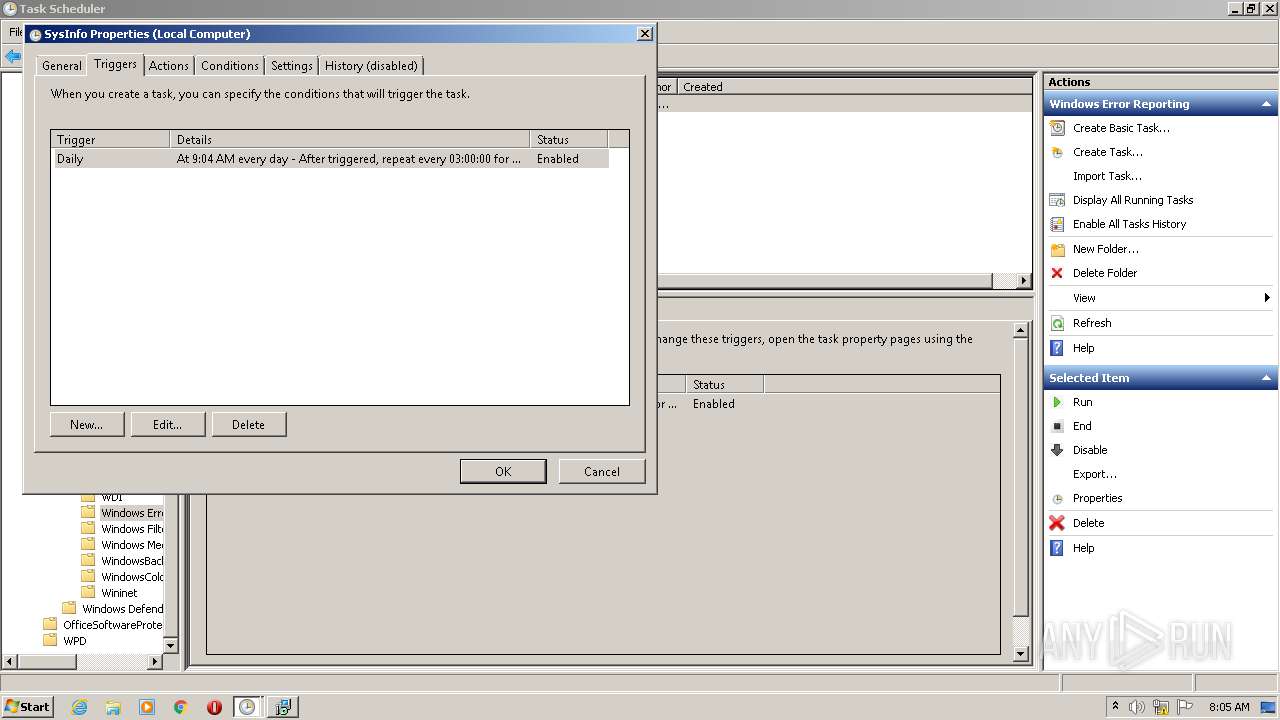Screen dimensions: 1280x720
Task: Launch Chrome from the taskbar
Action: (x=181, y=707)
